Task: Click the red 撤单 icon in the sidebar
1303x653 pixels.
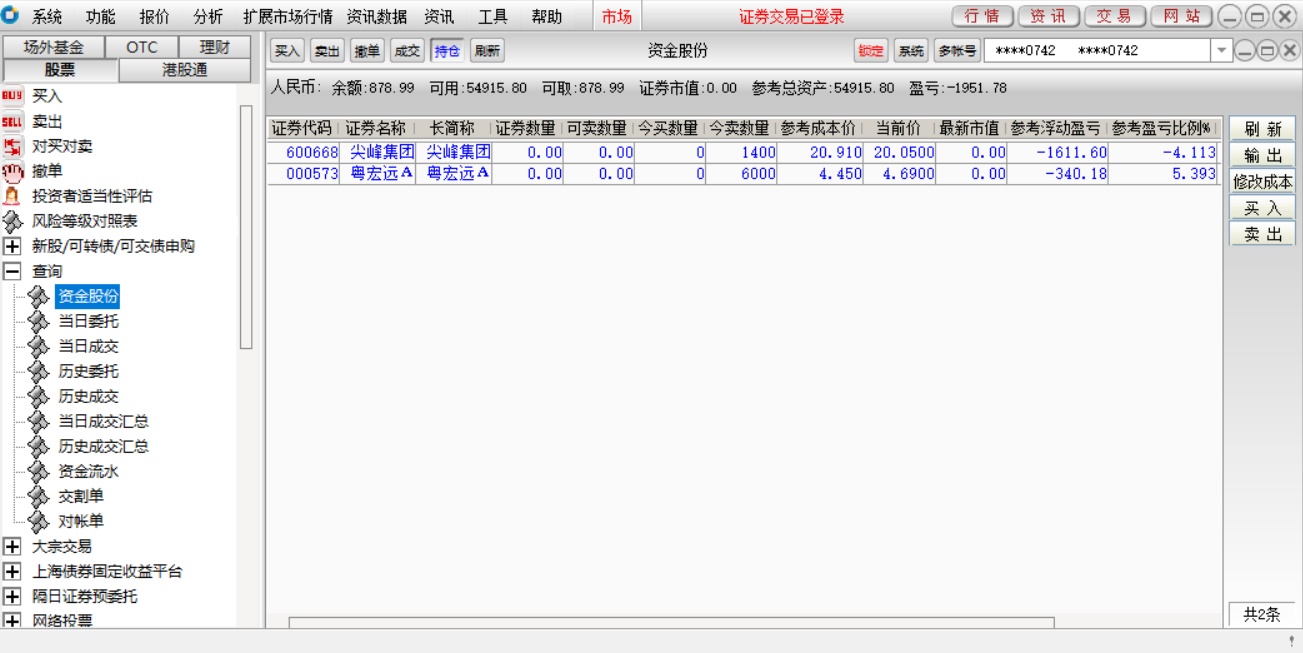Action: coord(12,171)
